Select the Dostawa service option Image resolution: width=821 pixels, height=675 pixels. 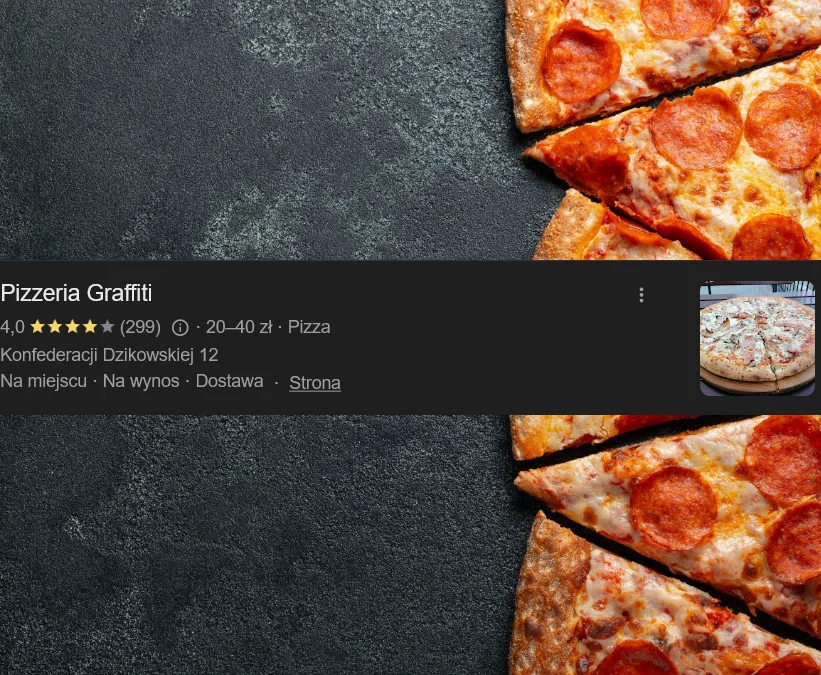229,381
